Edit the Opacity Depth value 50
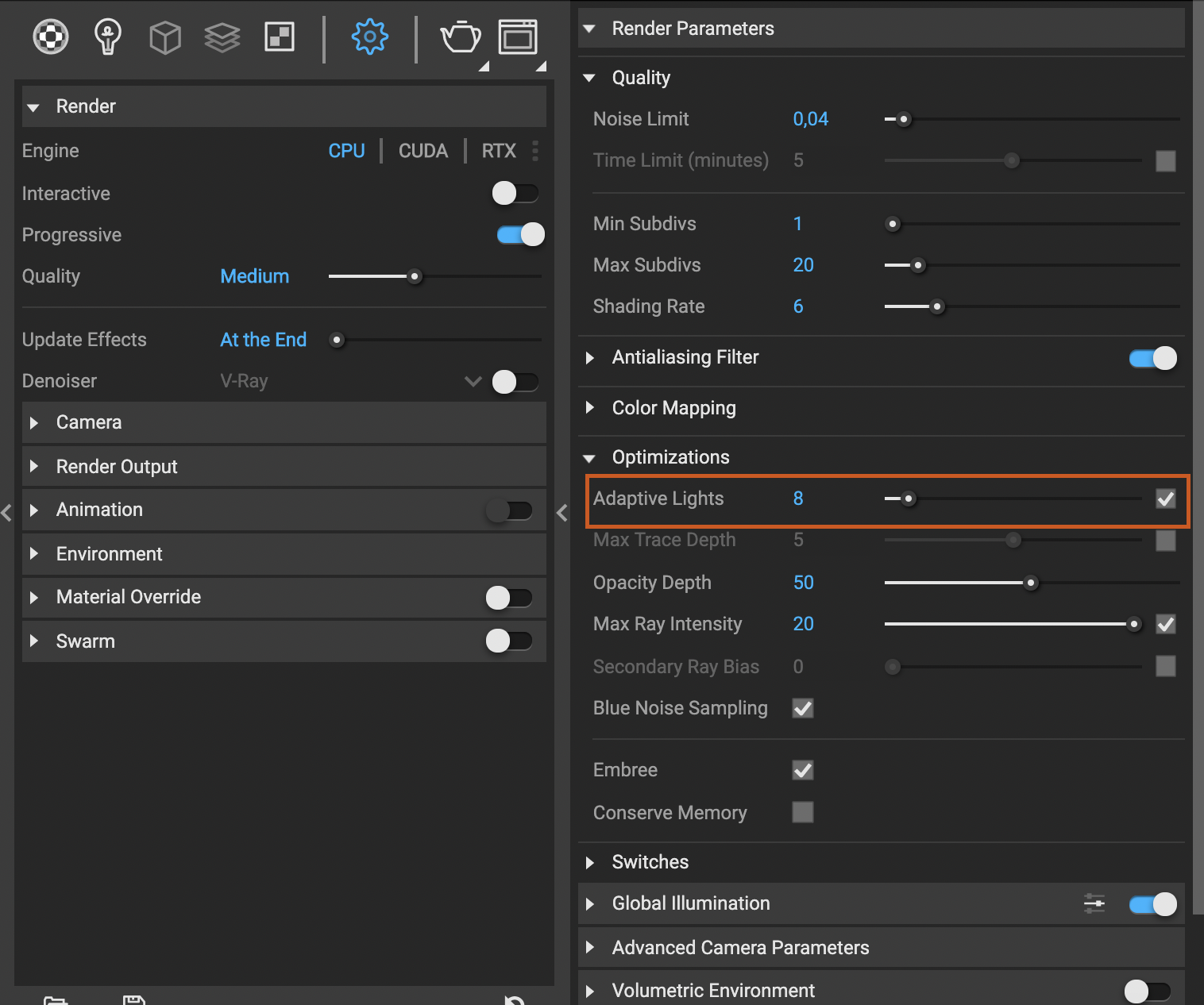Viewport: 1204px width, 1005px height. (x=804, y=583)
